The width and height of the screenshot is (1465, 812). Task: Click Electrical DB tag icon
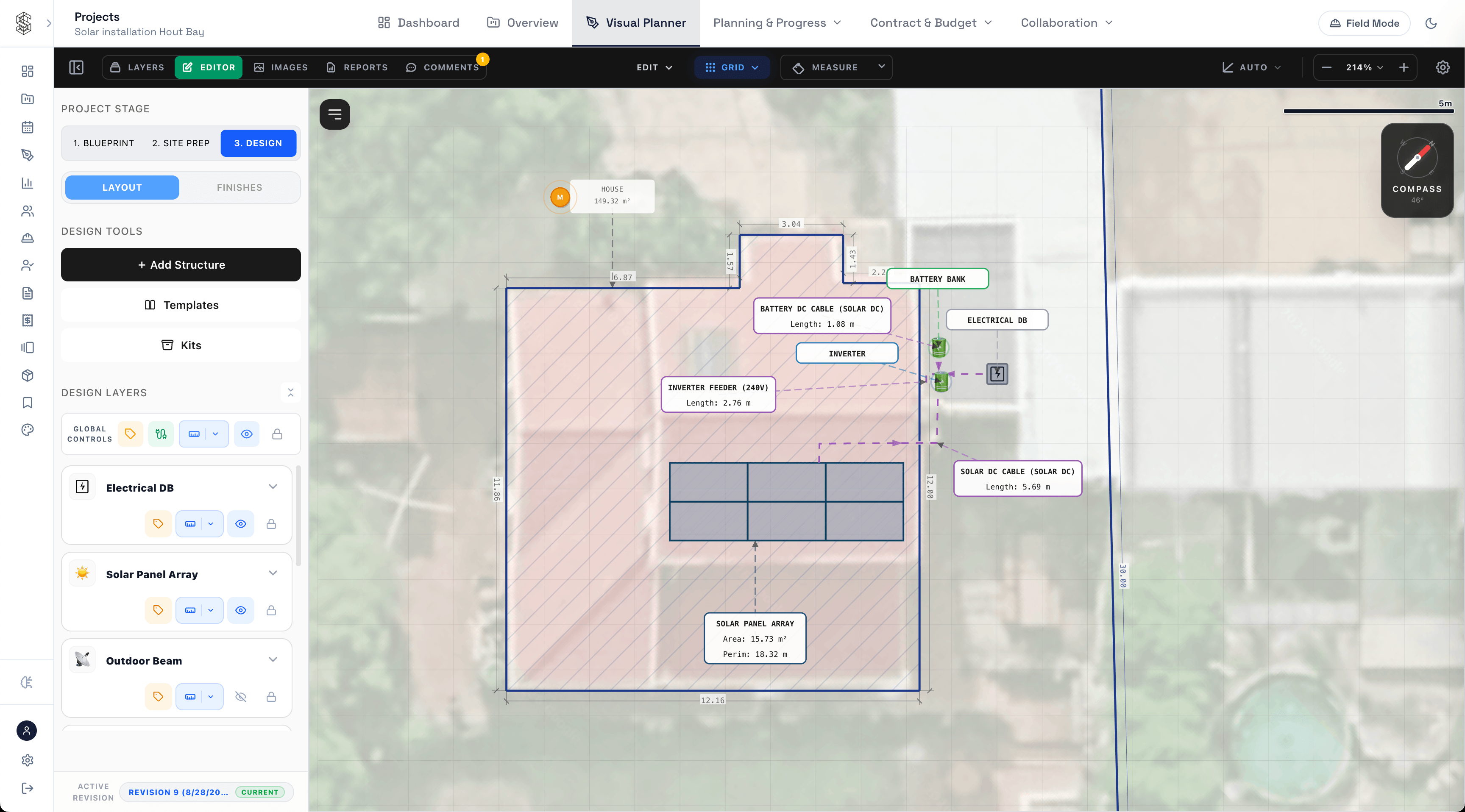coord(158,524)
